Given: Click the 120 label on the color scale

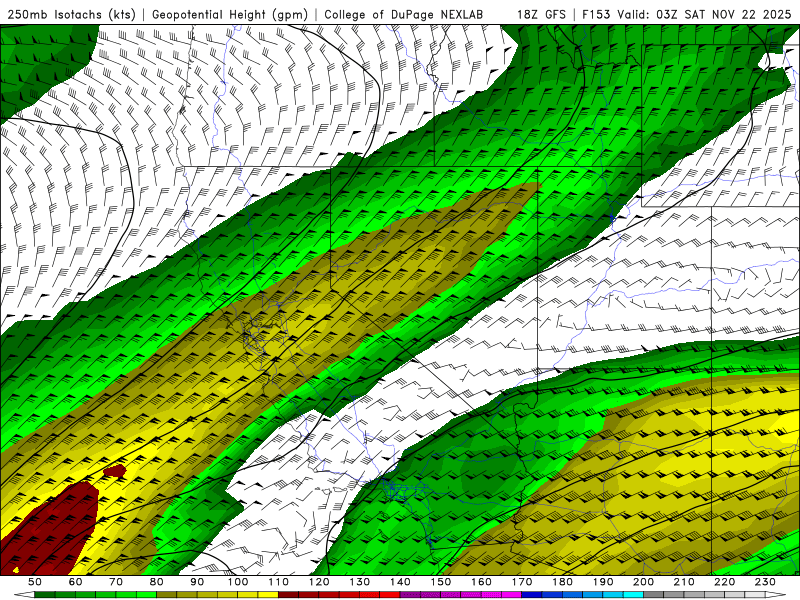Looking at the screenshot, I should coord(319,582).
